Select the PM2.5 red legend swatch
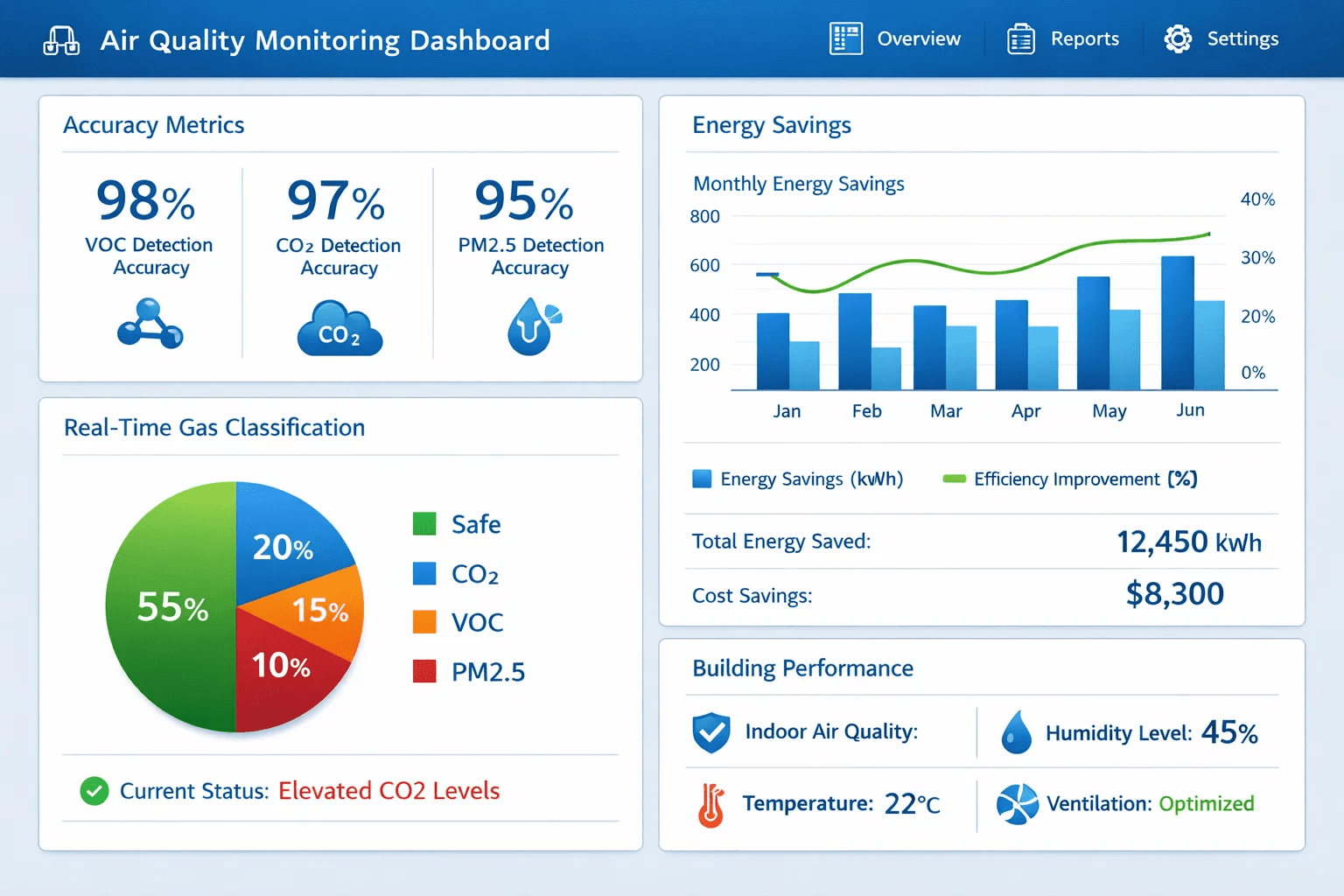The height and width of the screenshot is (896, 1344). click(x=424, y=671)
